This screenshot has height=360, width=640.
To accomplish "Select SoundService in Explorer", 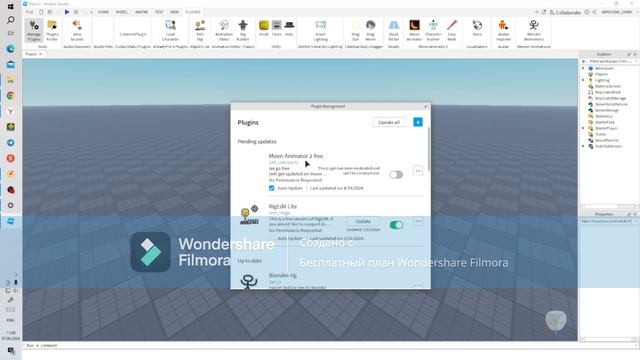I will tap(607, 140).
